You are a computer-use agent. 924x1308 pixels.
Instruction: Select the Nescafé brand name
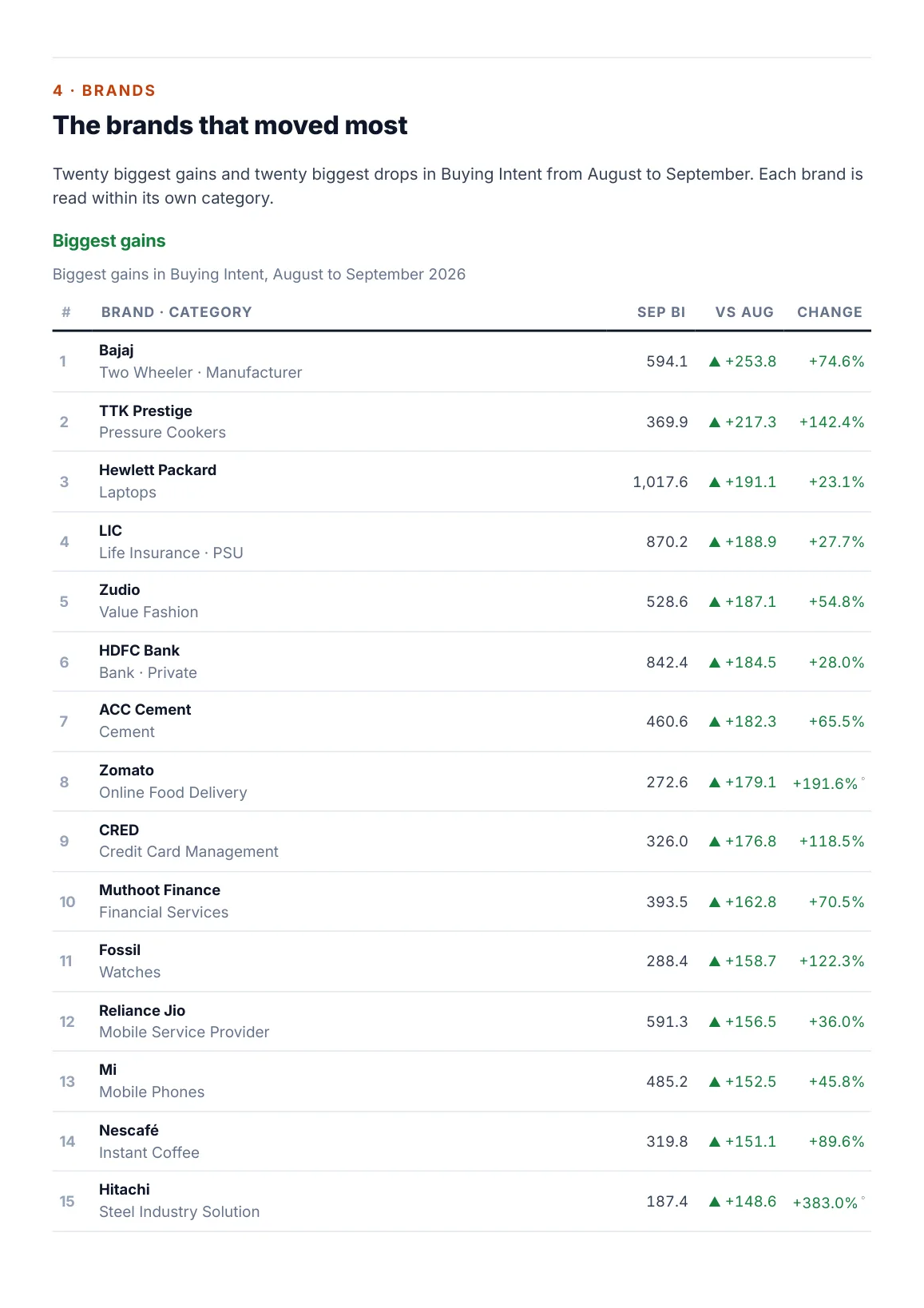tap(129, 1131)
